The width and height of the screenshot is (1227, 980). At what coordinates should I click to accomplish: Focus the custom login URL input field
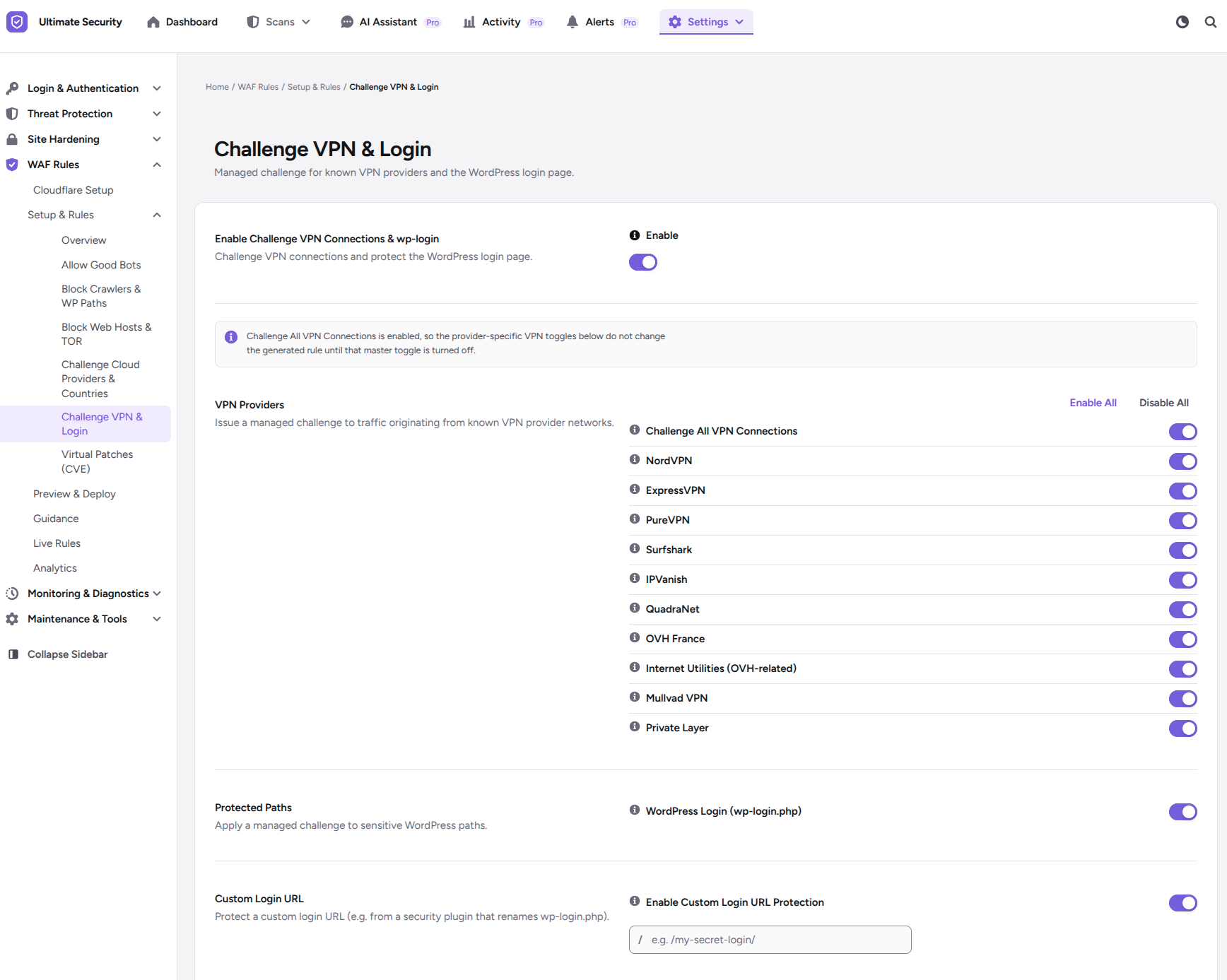click(770, 940)
